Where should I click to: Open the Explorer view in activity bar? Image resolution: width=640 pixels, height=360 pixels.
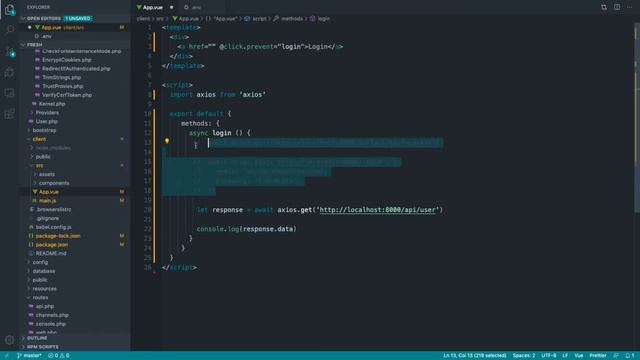(9, 9)
